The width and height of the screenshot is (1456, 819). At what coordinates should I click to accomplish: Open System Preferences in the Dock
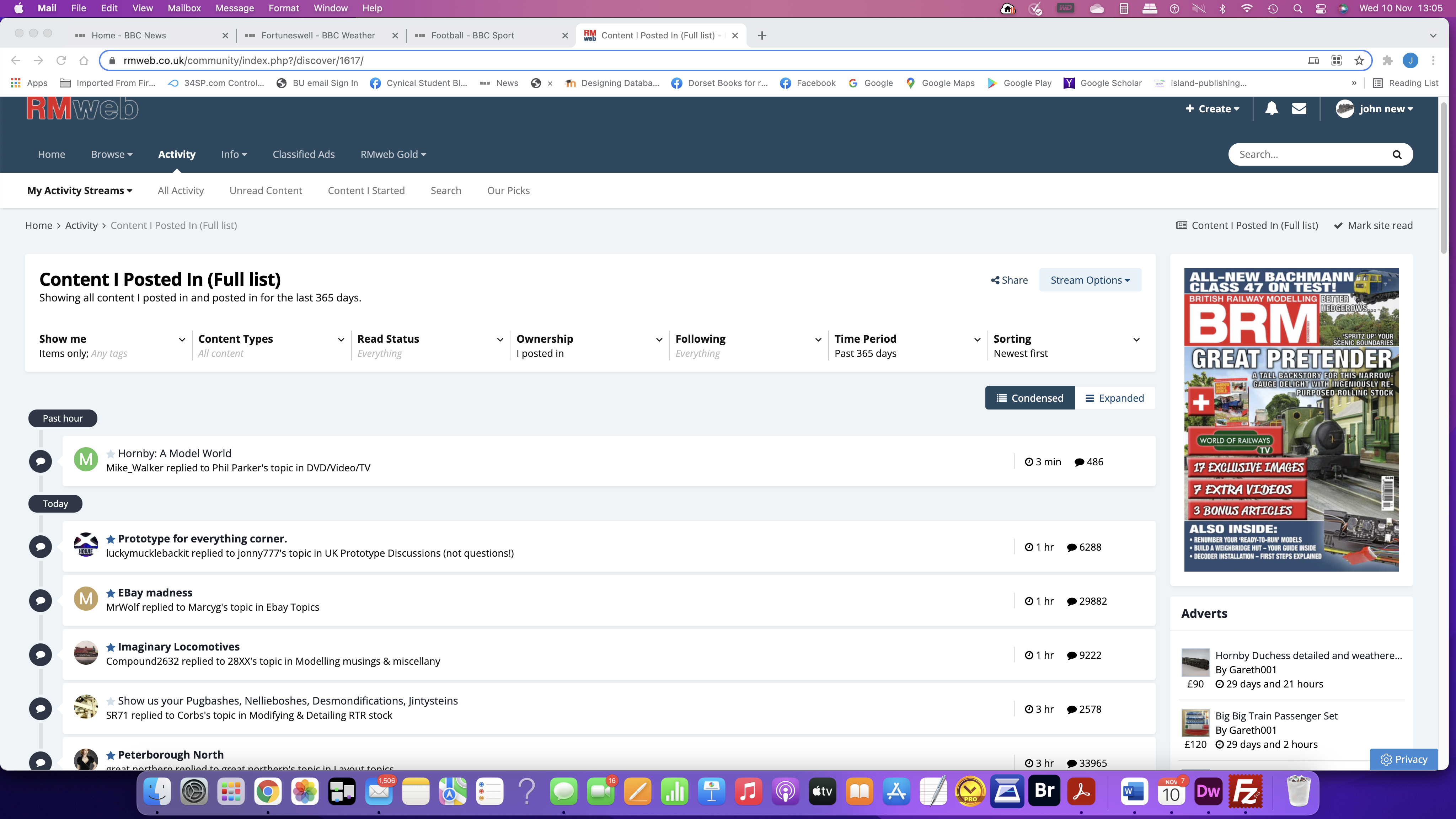click(x=194, y=791)
